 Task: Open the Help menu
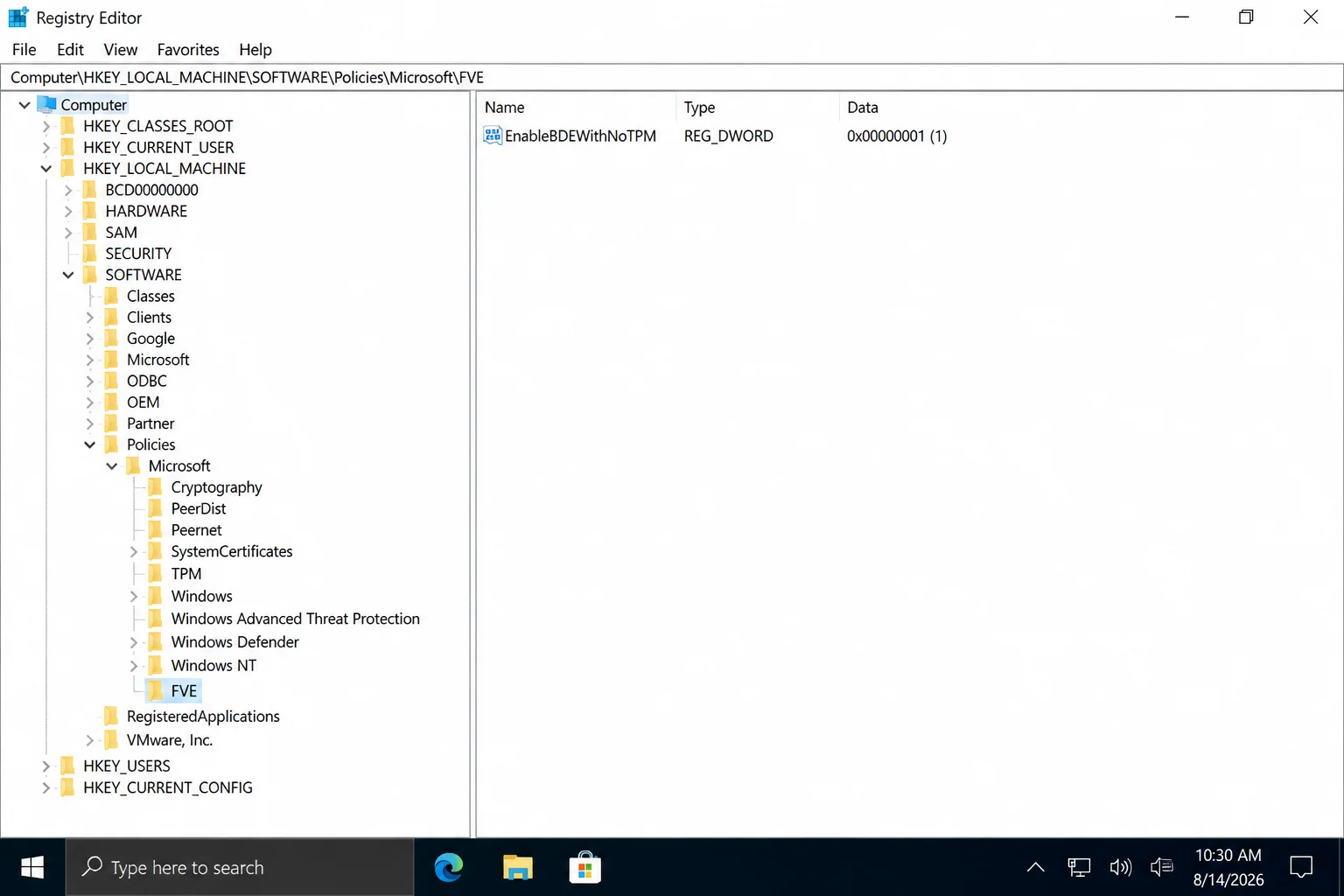click(x=255, y=50)
